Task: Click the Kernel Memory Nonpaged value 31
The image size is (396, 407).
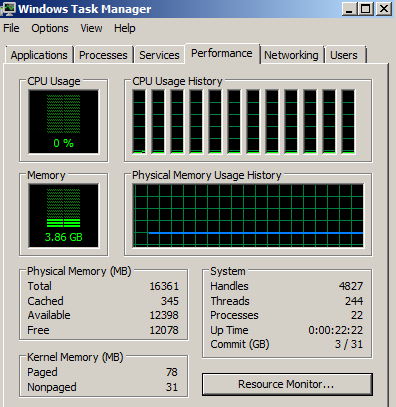Action: click(x=172, y=387)
